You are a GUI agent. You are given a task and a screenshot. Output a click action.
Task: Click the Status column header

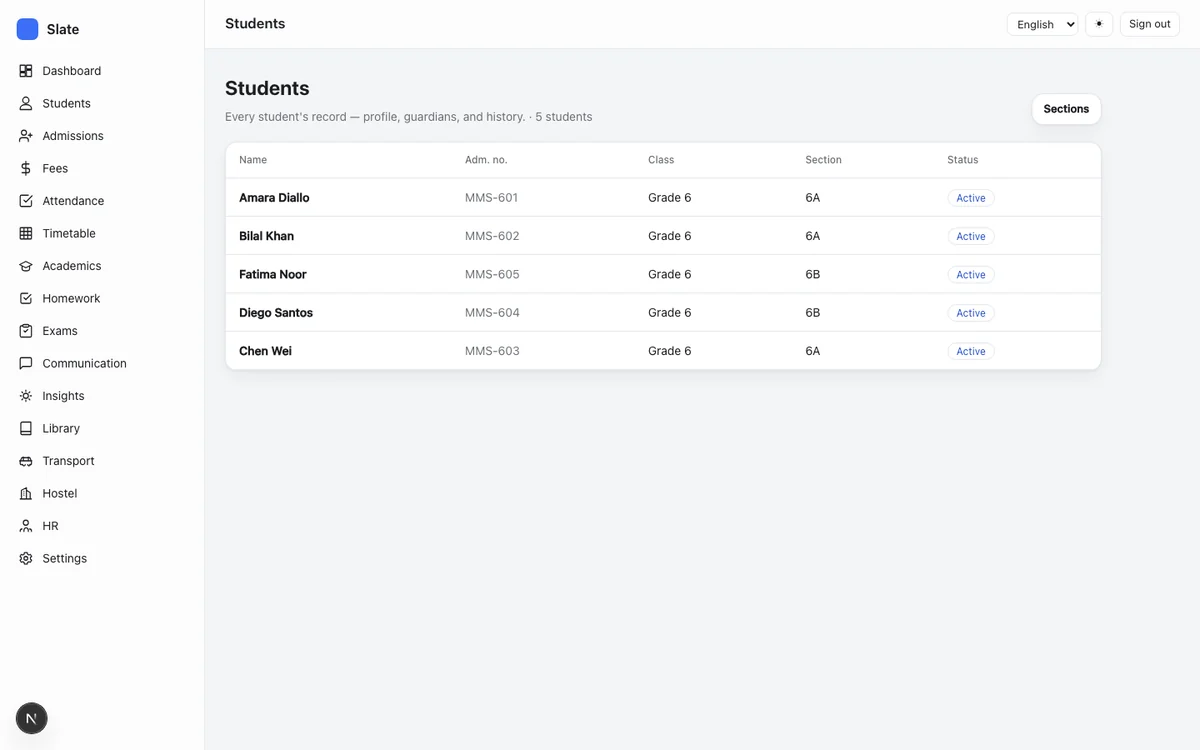(x=963, y=160)
